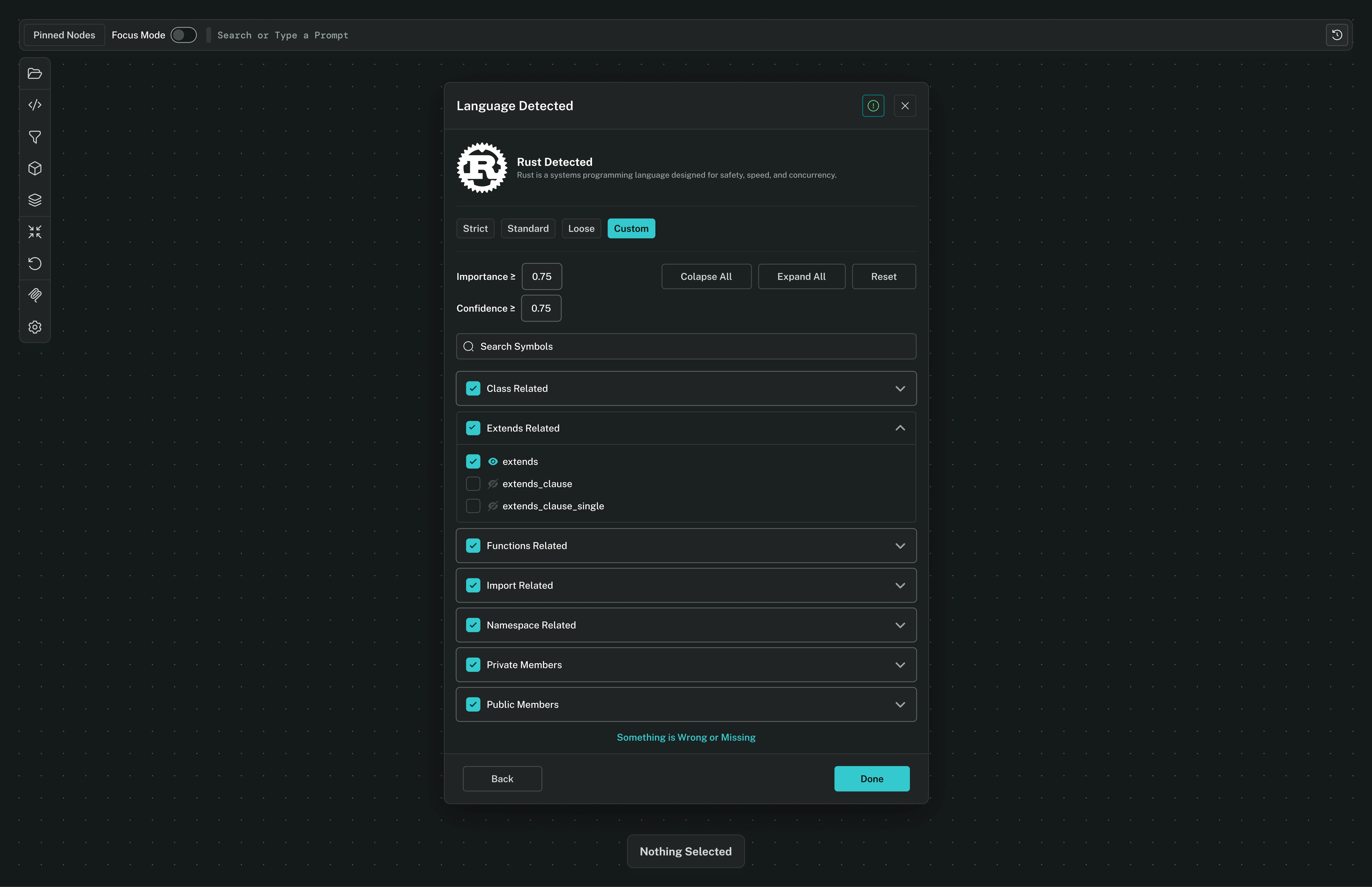The height and width of the screenshot is (887, 1372).
Task: Click the Reset button
Action: click(884, 276)
